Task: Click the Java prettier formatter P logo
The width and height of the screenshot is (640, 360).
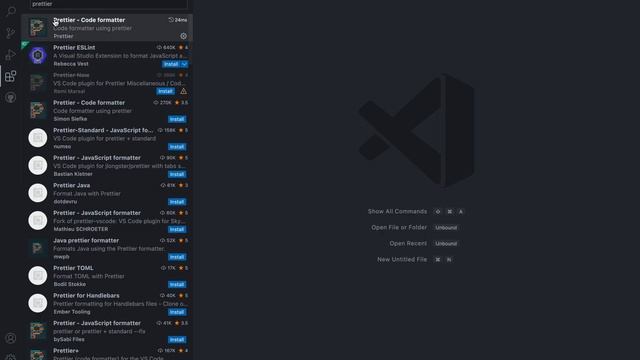Action: (38, 248)
